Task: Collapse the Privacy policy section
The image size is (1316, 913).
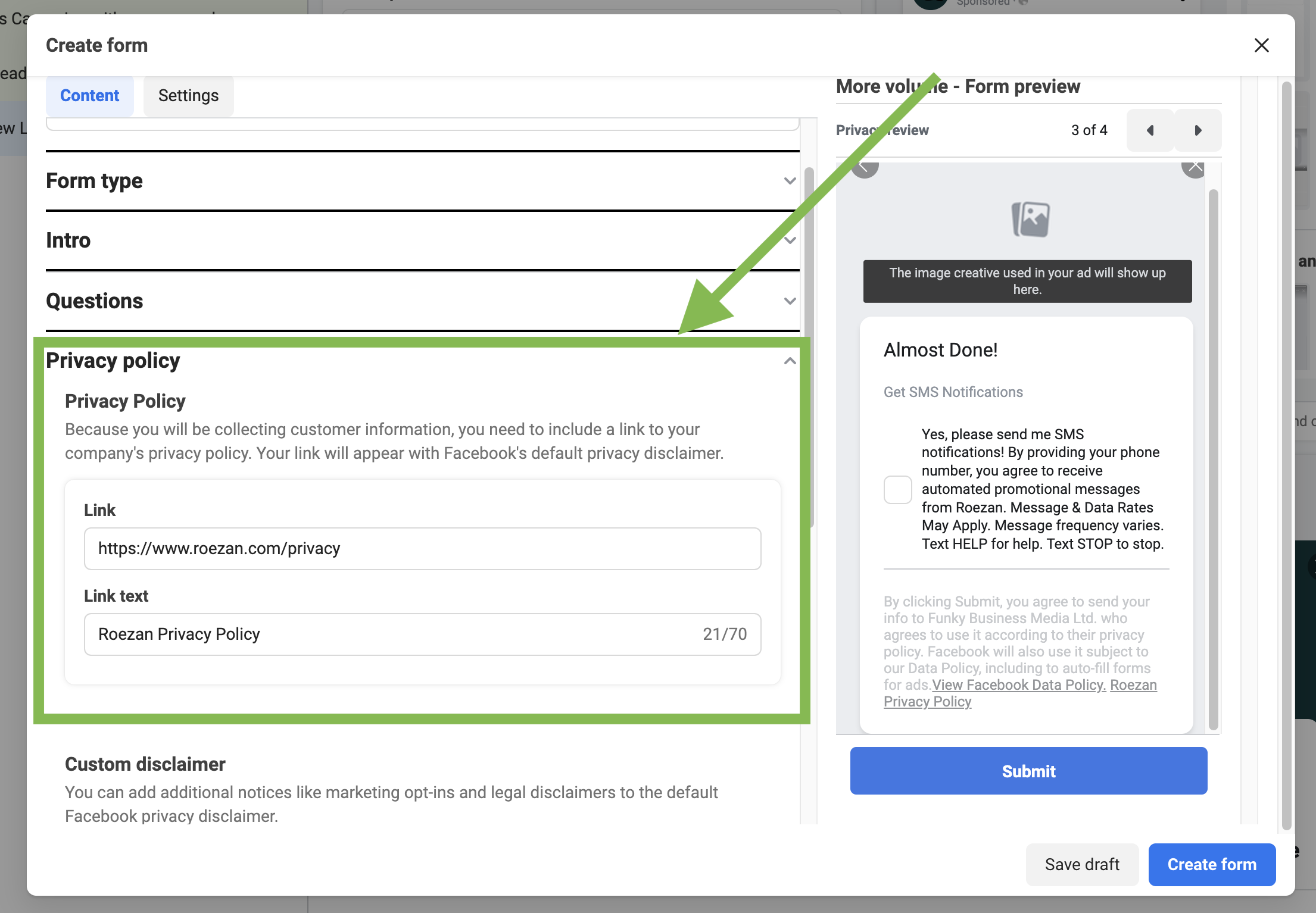Action: pos(790,361)
